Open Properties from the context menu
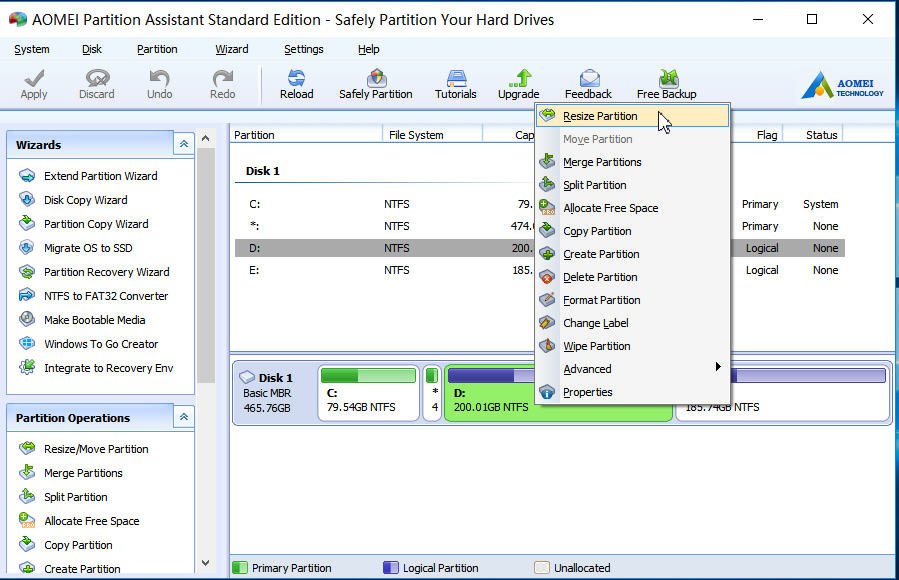Viewport: 899px width, 580px height. point(633,392)
